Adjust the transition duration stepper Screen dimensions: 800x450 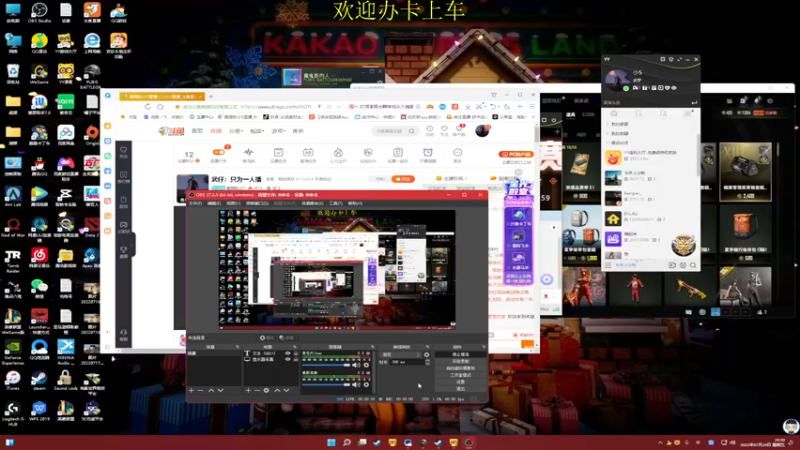tap(428, 362)
